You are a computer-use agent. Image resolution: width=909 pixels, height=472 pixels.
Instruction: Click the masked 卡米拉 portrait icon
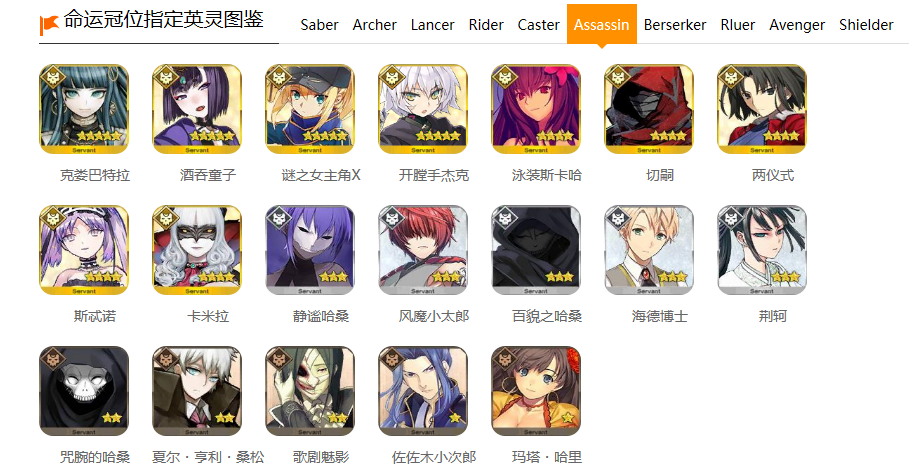(x=197, y=250)
